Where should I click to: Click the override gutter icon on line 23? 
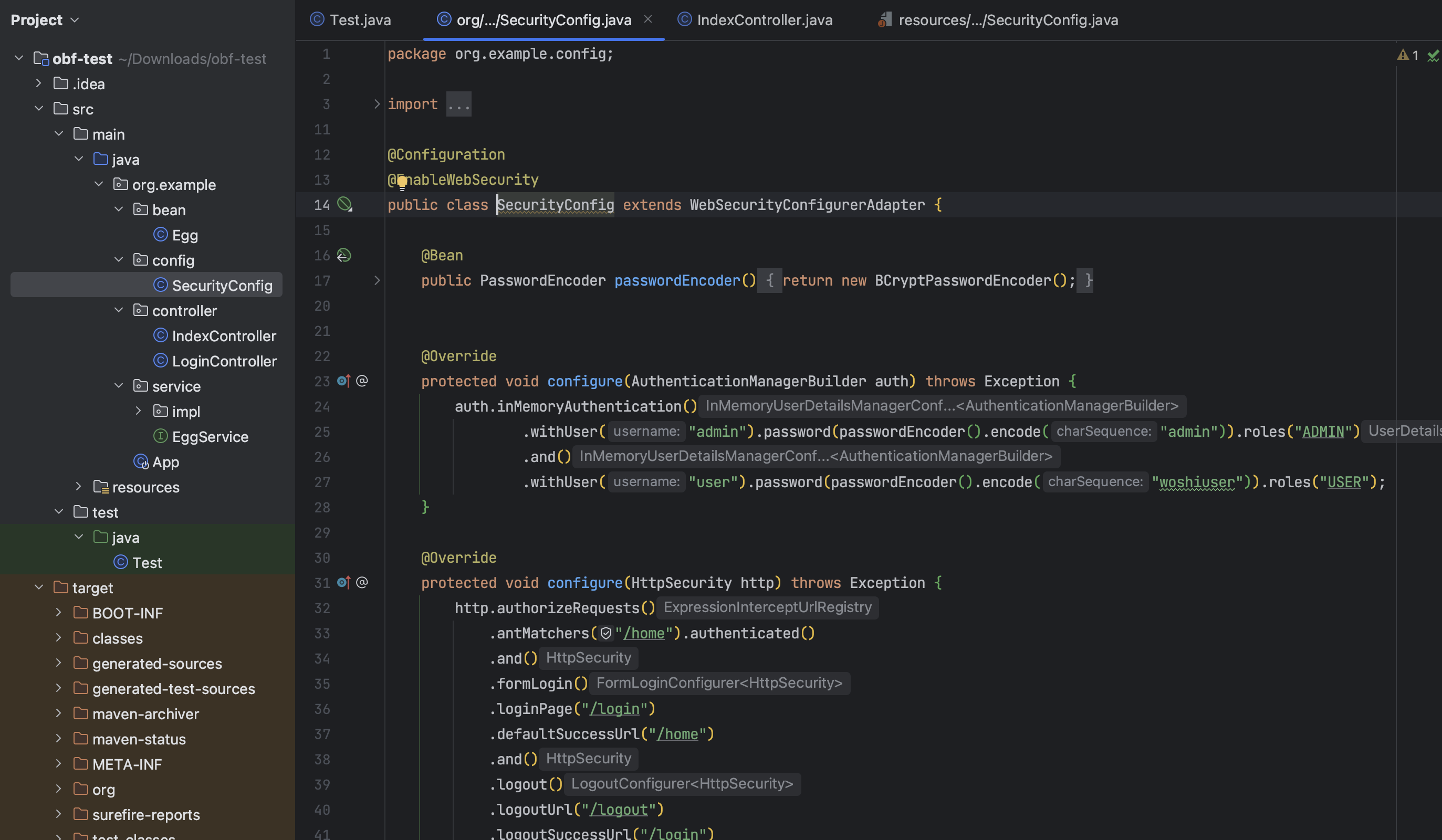343,381
